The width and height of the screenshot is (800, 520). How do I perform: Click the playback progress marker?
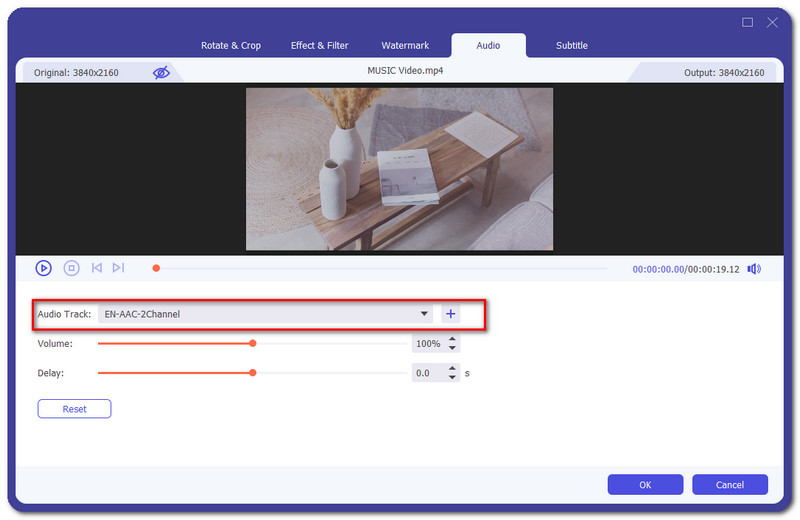click(156, 268)
